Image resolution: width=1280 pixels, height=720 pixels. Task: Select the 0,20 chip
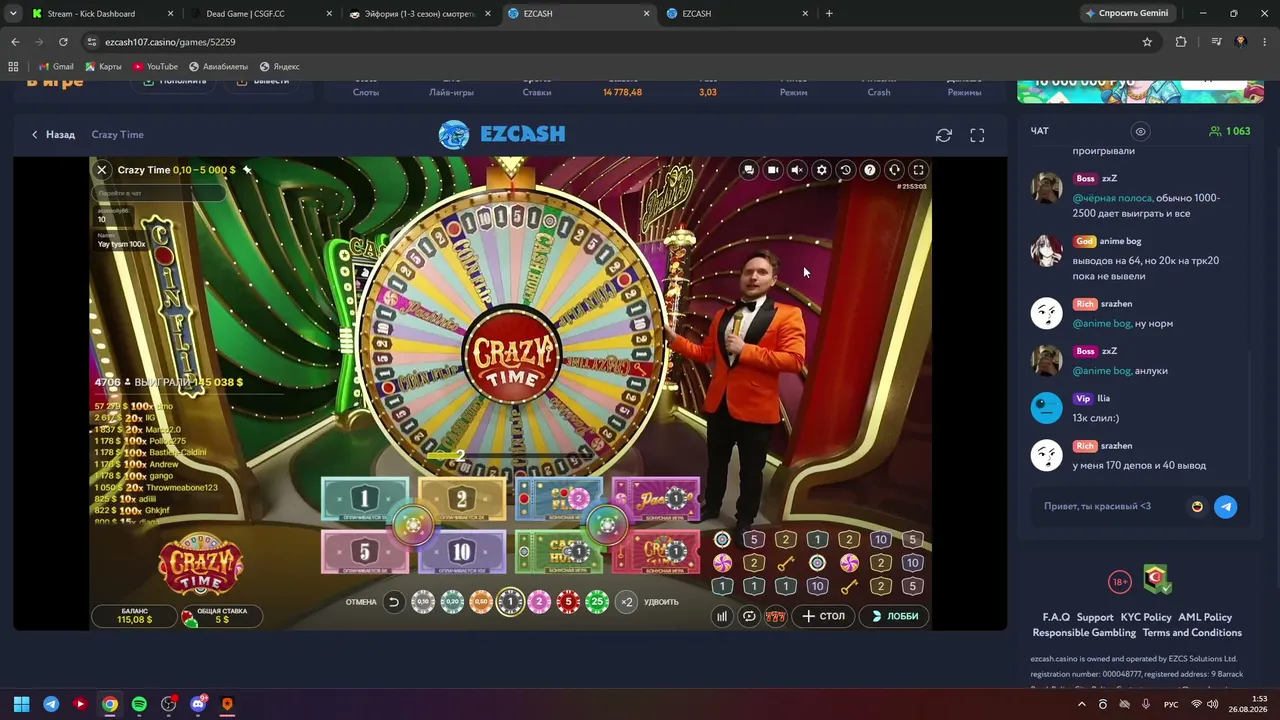[452, 602]
